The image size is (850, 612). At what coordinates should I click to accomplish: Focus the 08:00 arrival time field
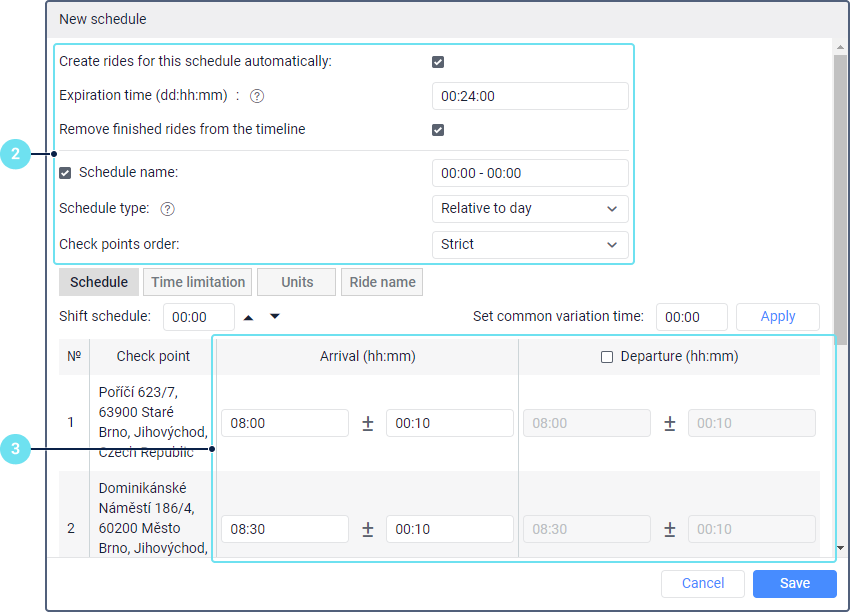click(x=285, y=423)
